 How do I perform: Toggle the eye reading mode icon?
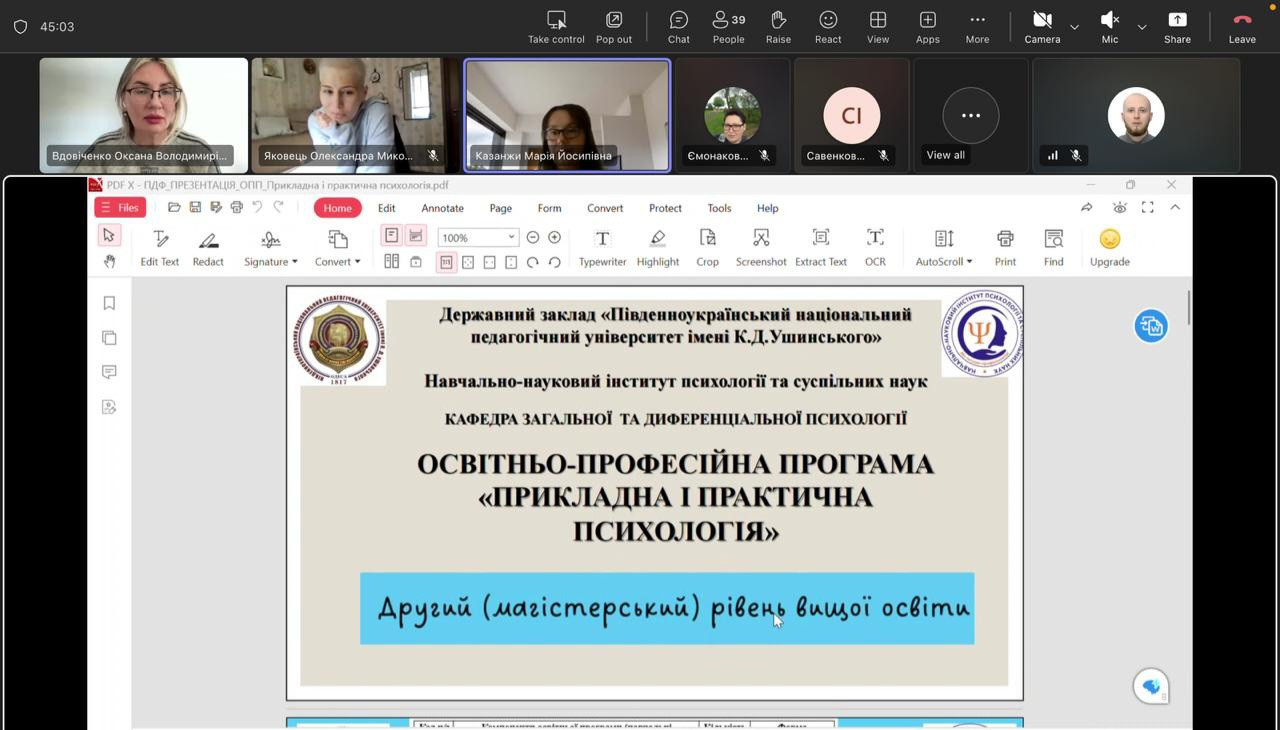click(x=1120, y=207)
